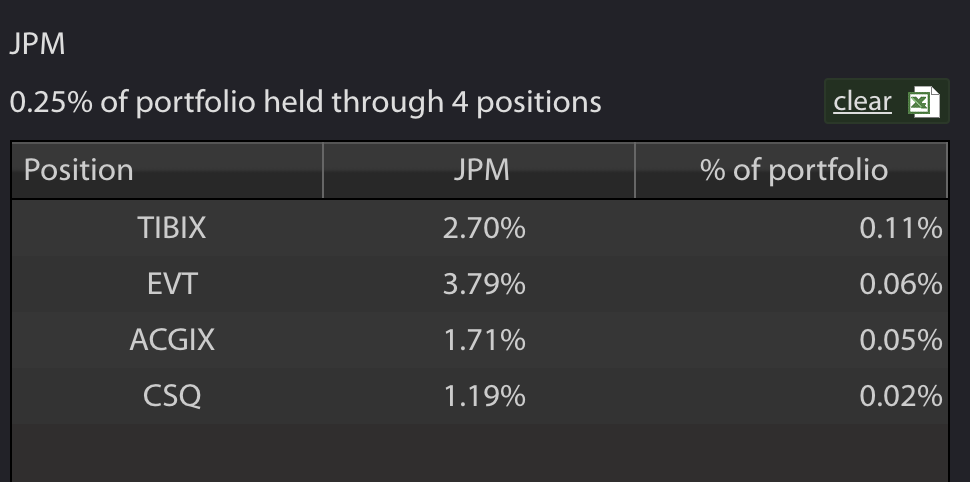
Task: Select the CSQ position row
Action: (x=479, y=395)
